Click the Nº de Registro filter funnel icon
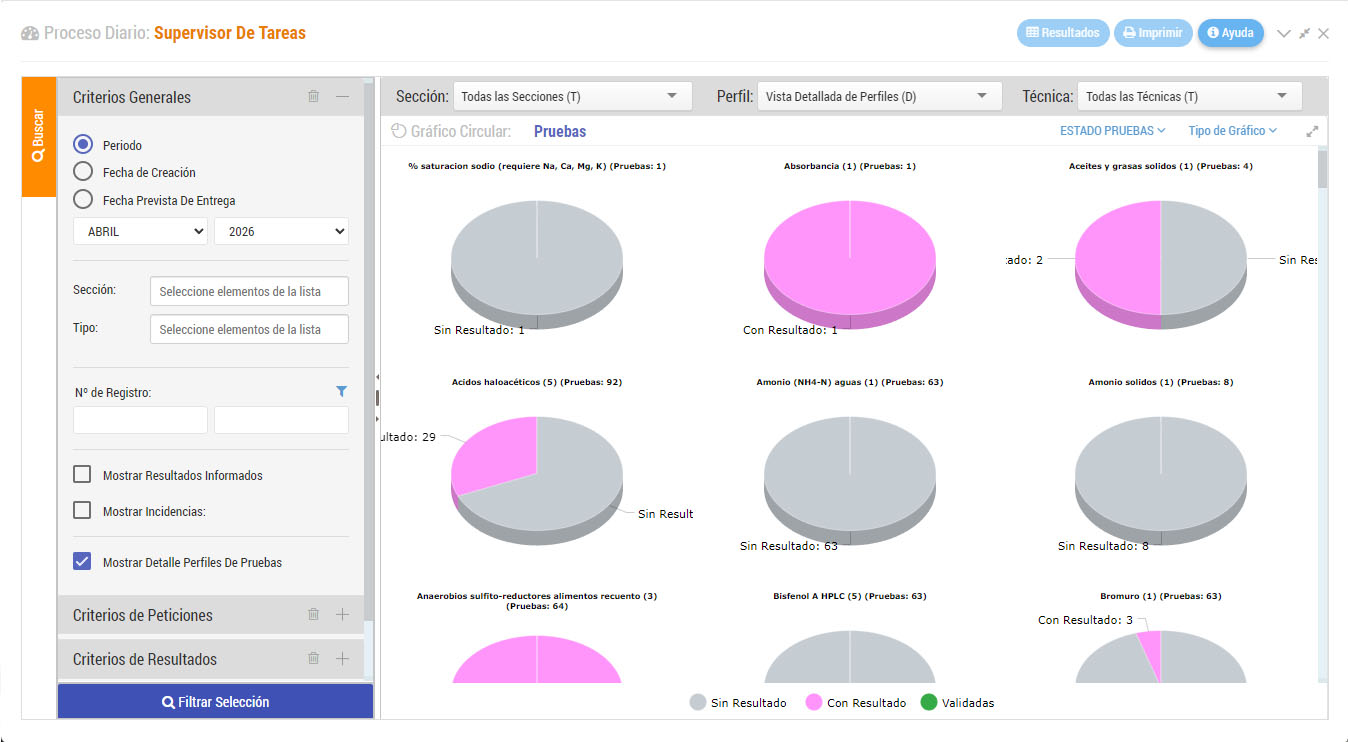Viewport: 1348px width, 742px height. pyautogui.click(x=341, y=392)
